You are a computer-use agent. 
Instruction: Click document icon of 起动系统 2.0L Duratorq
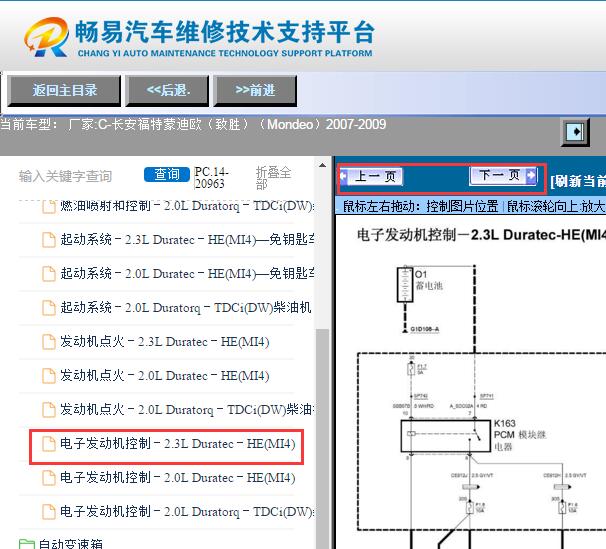(x=49, y=308)
